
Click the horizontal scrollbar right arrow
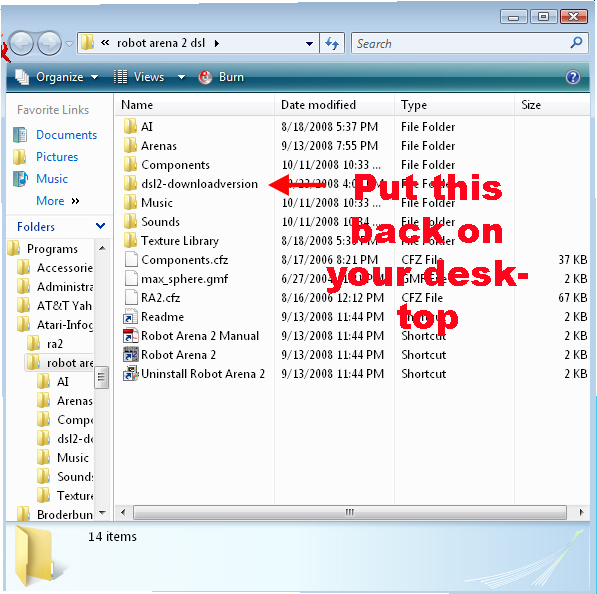coord(581,512)
